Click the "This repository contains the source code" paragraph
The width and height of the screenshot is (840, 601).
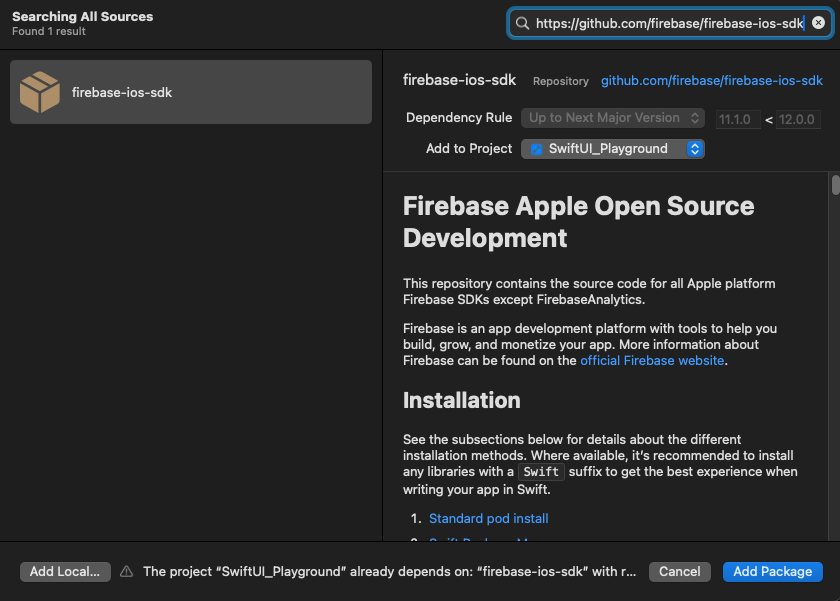click(589, 291)
